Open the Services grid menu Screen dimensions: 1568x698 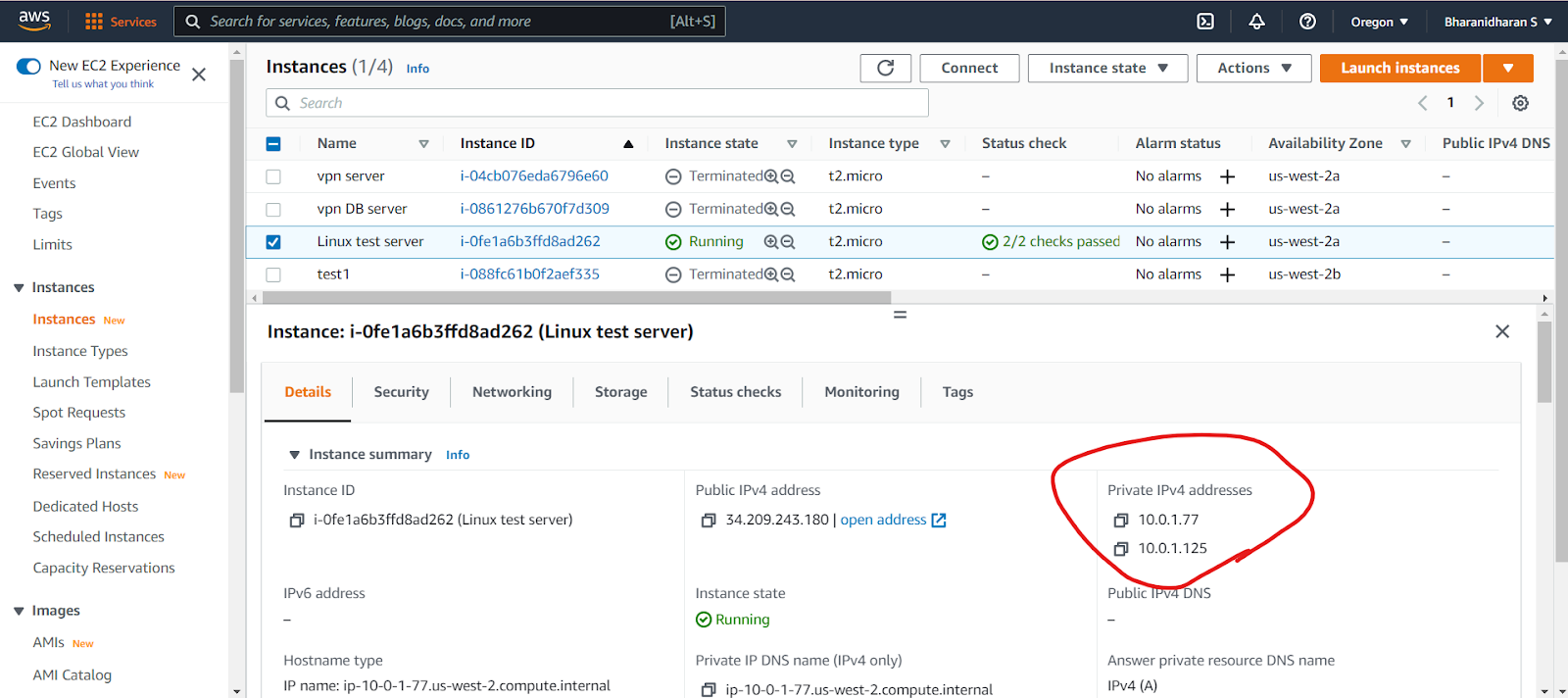pyautogui.click(x=121, y=22)
